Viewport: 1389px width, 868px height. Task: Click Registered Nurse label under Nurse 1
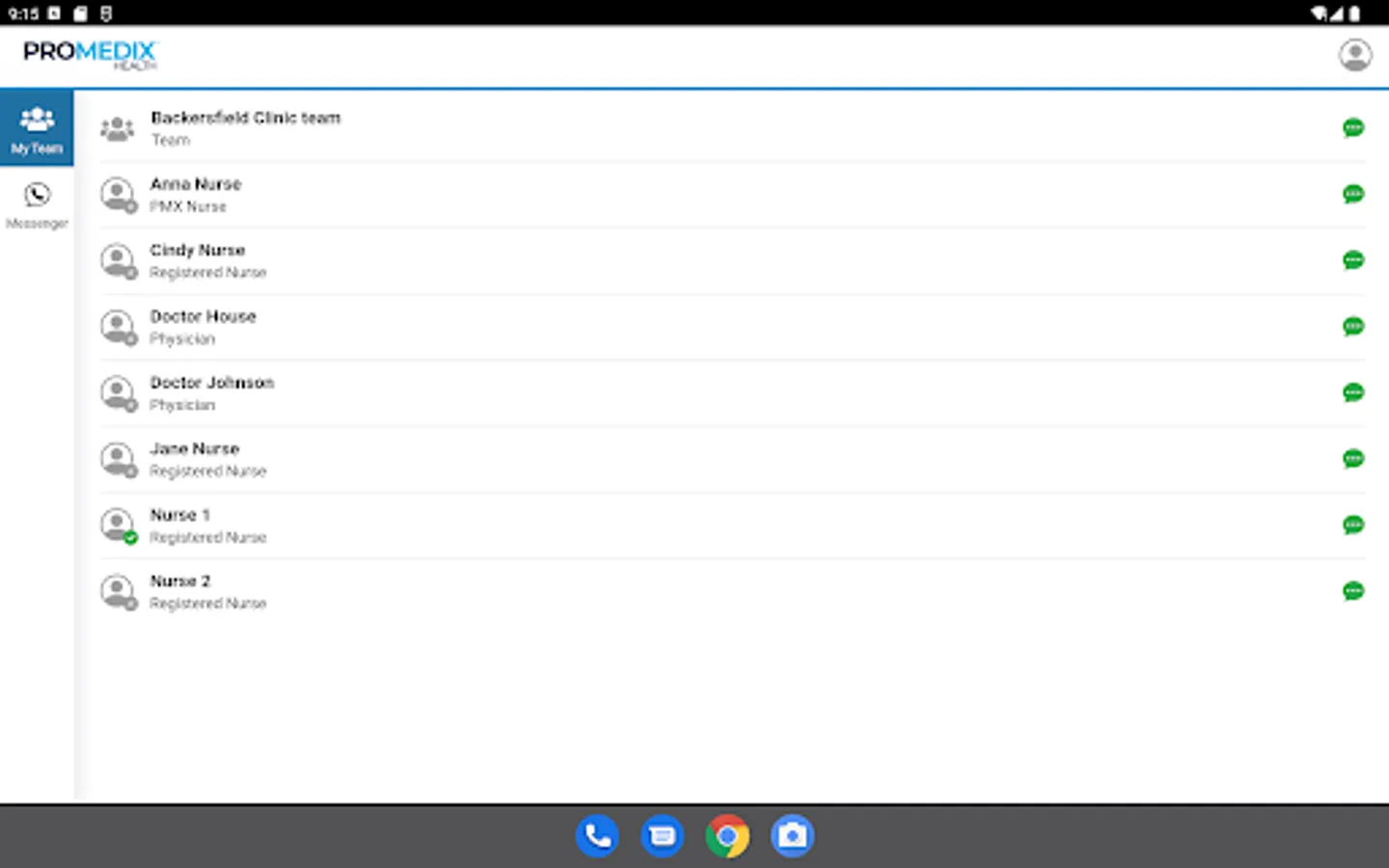tap(208, 537)
